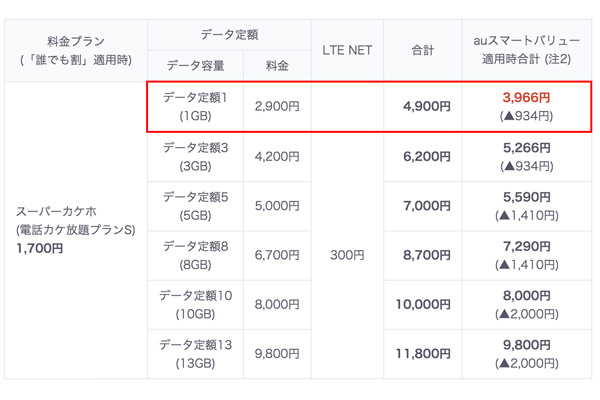The height and width of the screenshot is (400, 600).
Task: Select the データ定額1 (1GB) cell
Action: tap(195, 106)
